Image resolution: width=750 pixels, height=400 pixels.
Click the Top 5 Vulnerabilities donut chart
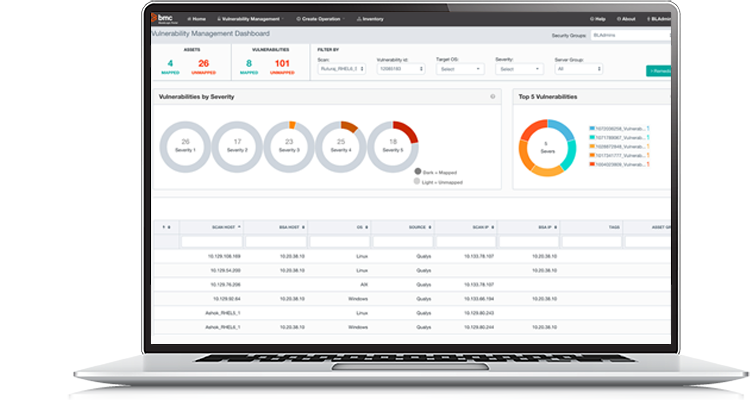pyautogui.click(x=546, y=146)
